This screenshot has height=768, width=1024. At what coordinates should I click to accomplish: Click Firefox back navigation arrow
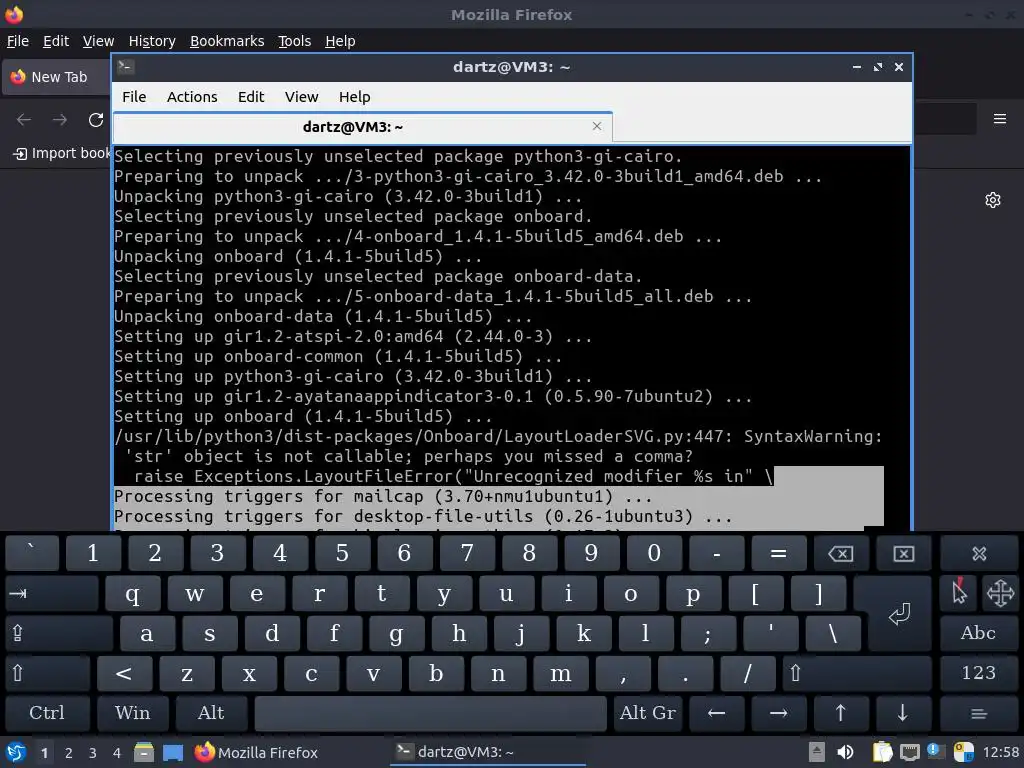(24, 120)
